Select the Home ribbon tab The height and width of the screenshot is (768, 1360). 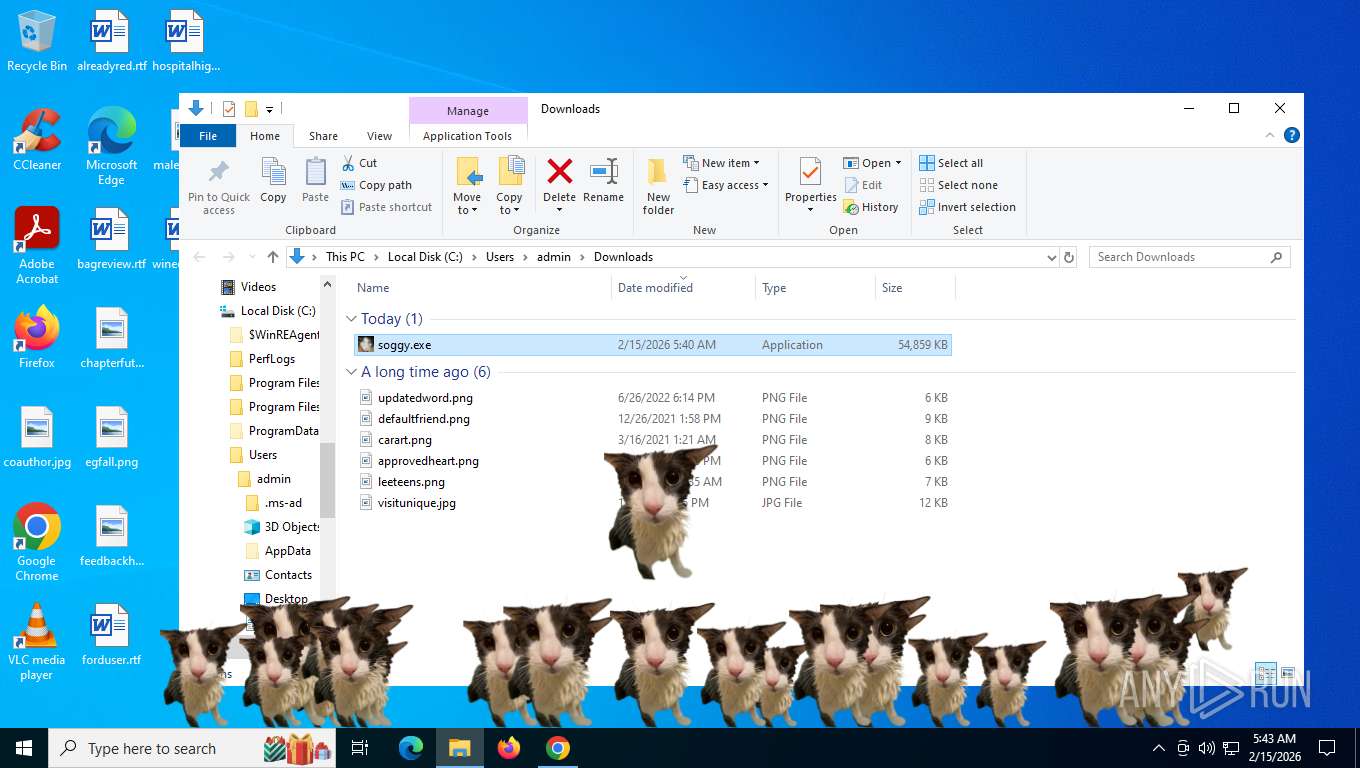(265, 136)
